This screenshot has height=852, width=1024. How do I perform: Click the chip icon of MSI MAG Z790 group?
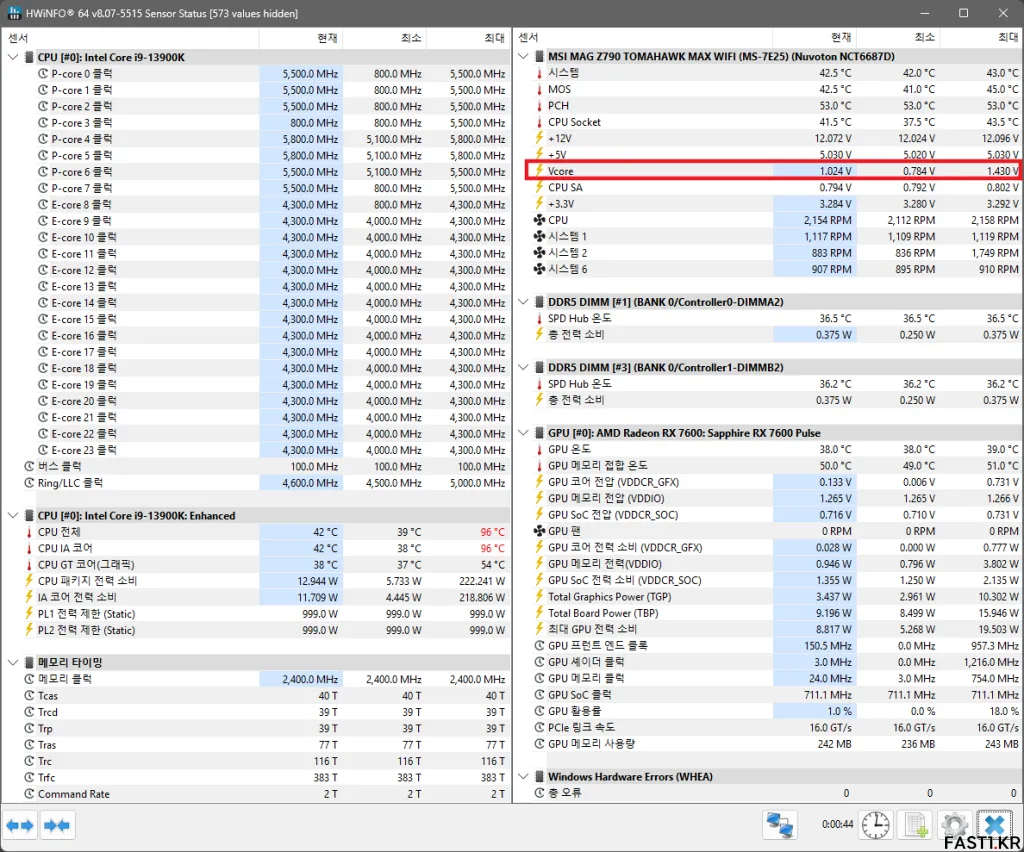[x=539, y=57]
